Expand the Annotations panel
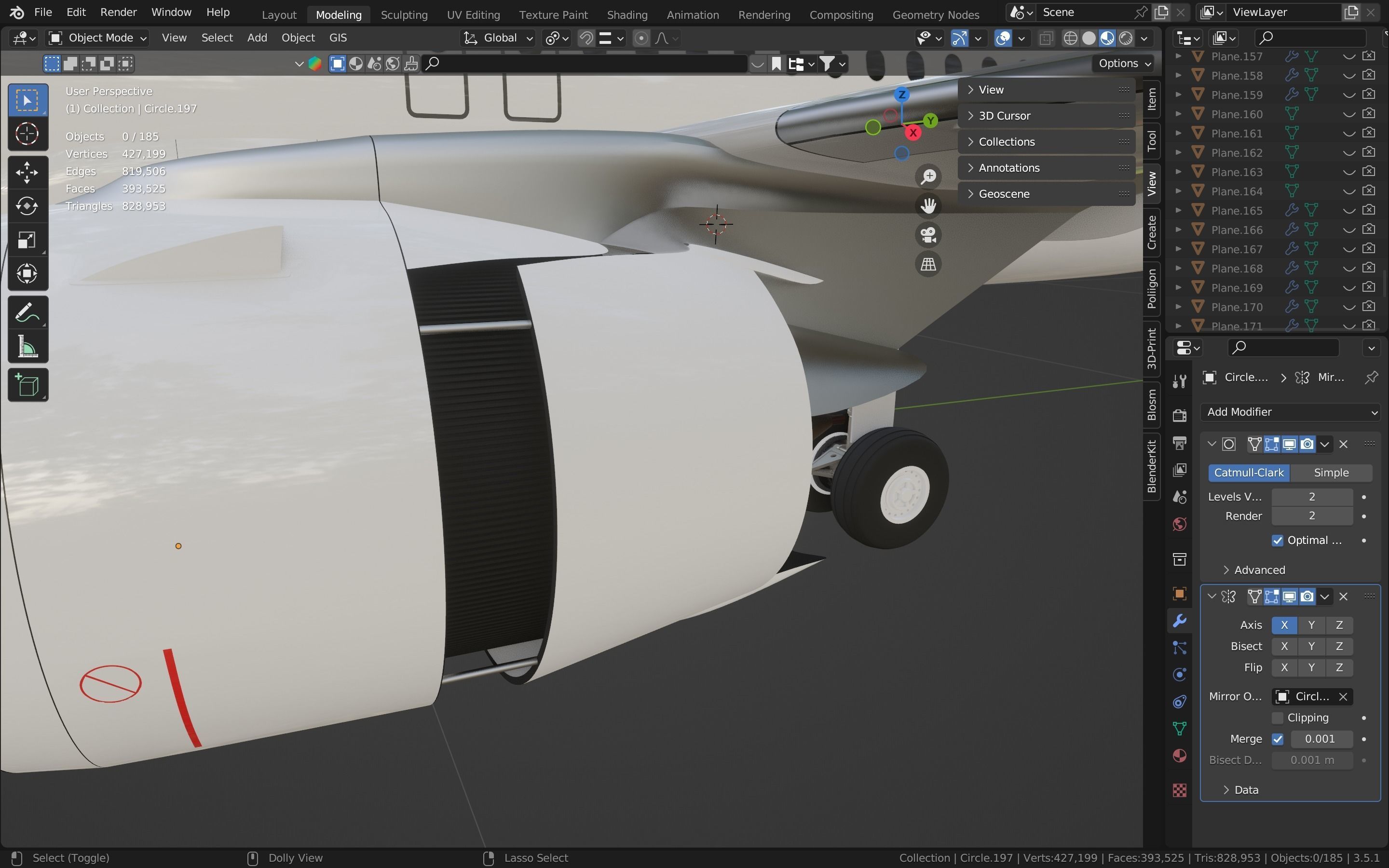Screen dimensions: 1389x868 [1047, 168]
